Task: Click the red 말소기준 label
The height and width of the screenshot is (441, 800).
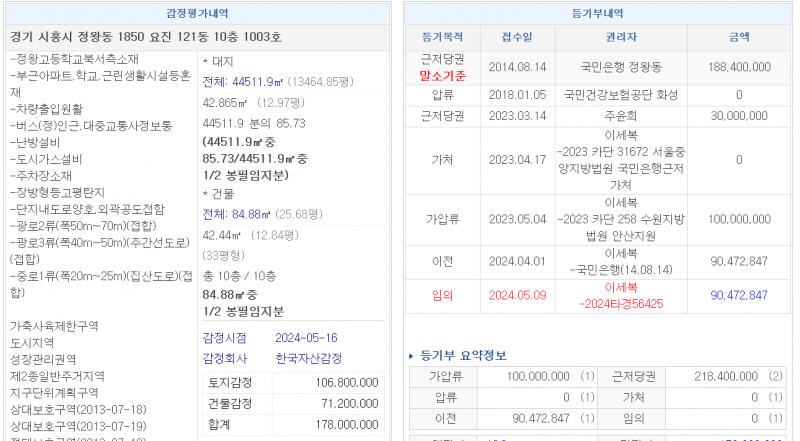Action: pos(441,75)
